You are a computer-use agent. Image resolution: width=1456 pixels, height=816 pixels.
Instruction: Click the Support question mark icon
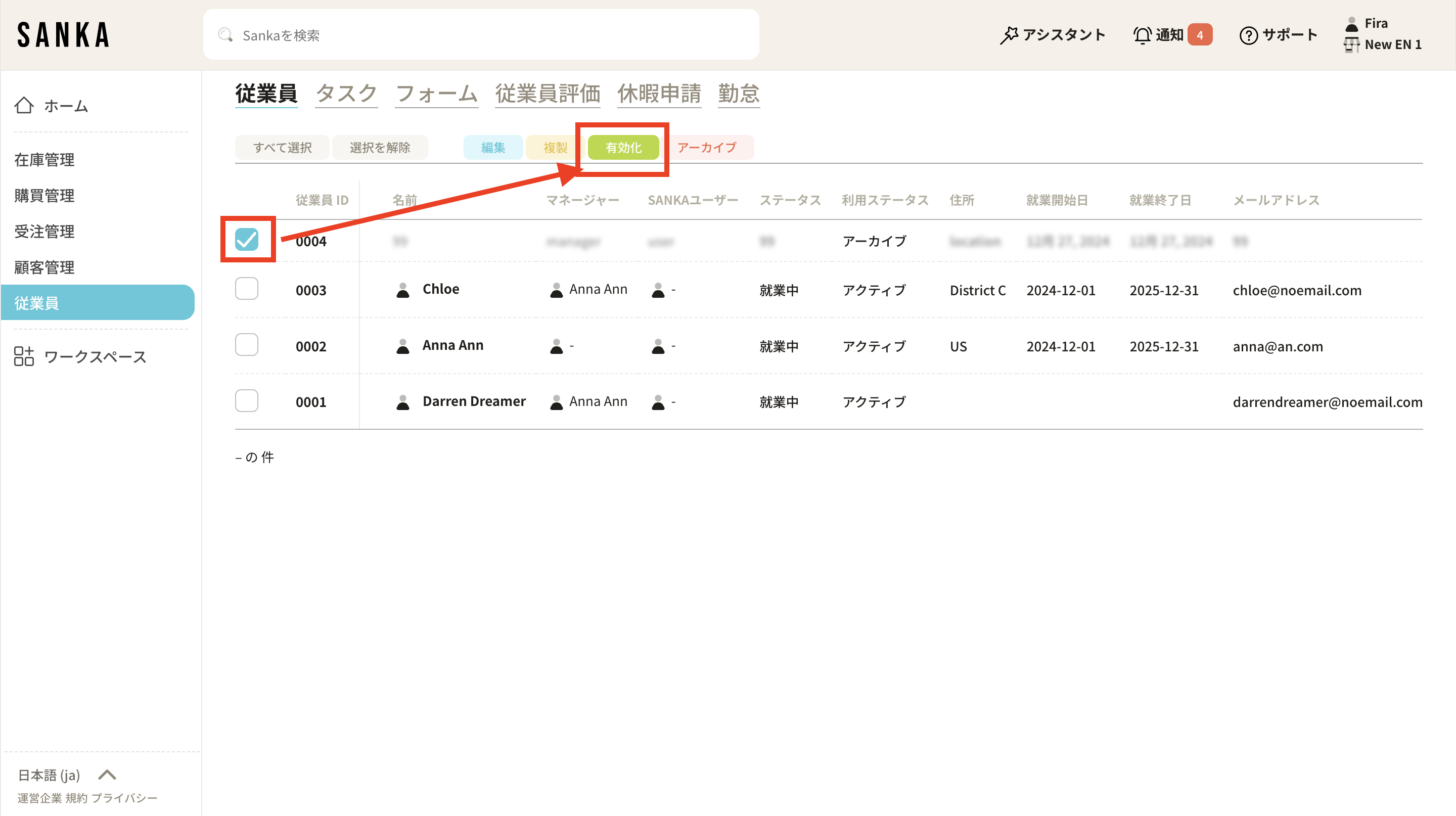click(1248, 35)
